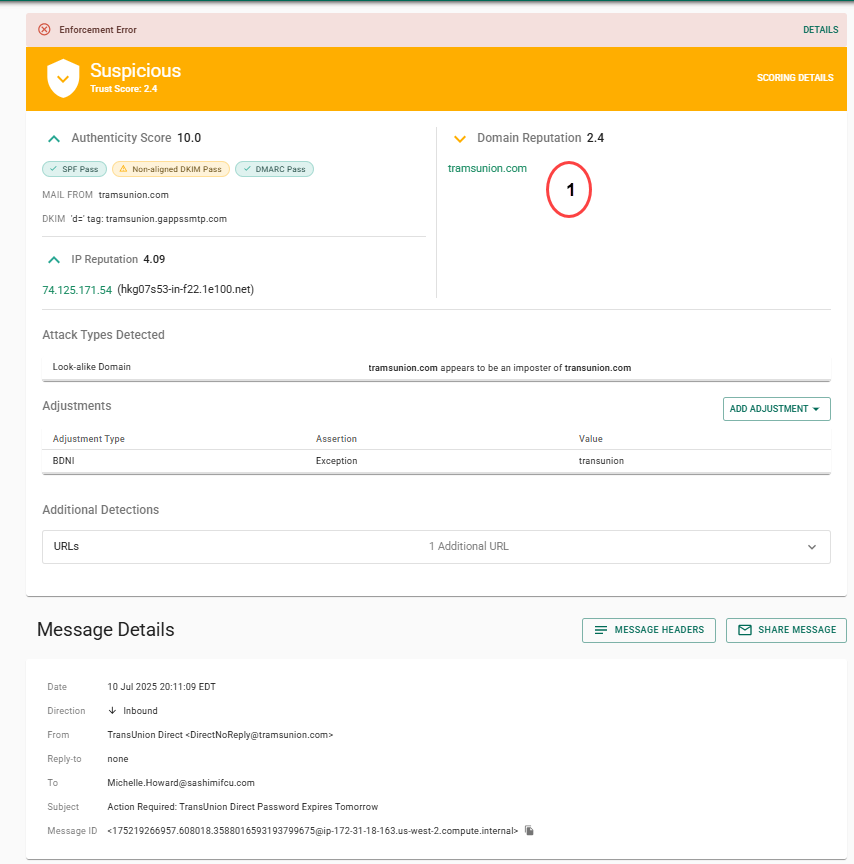The image size is (854, 864).
Task: Open DETAILS on the Enforcement Error banner
Action: (x=820, y=30)
